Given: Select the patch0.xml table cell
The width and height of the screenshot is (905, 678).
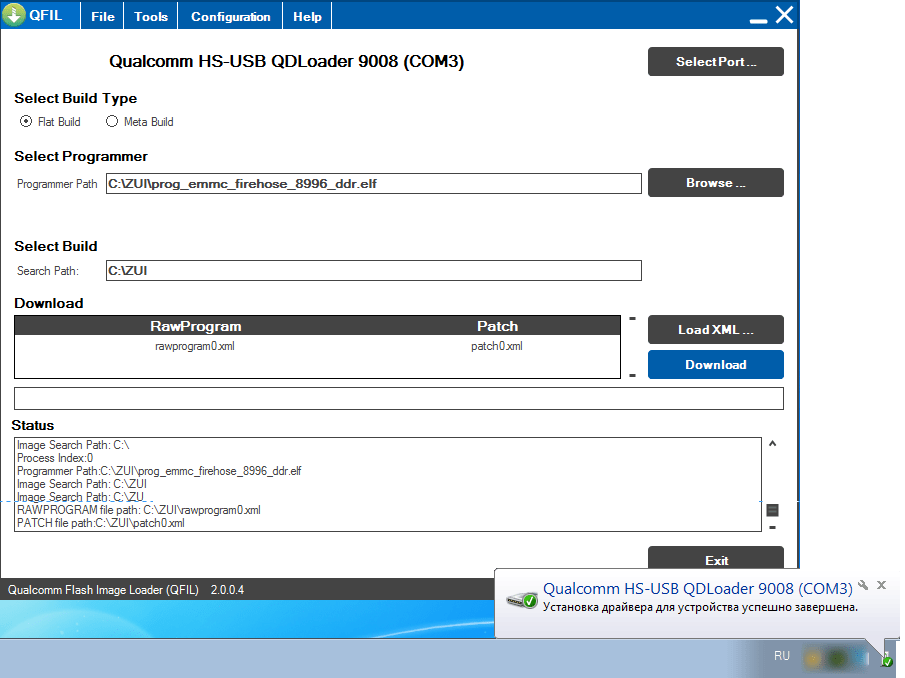Looking at the screenshot, I should [497, 346].
